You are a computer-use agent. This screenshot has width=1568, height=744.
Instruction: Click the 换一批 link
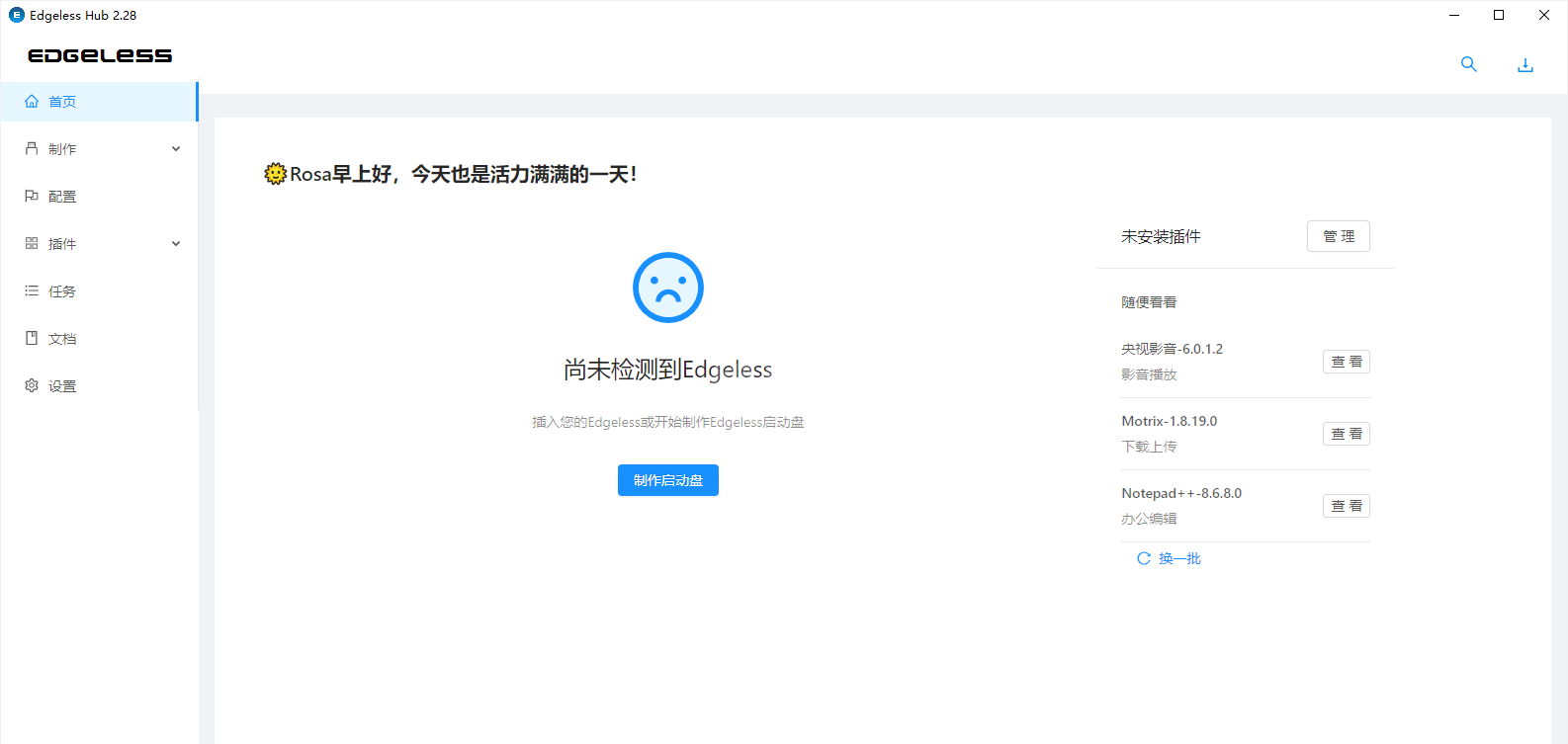(x=1179, y=558)
